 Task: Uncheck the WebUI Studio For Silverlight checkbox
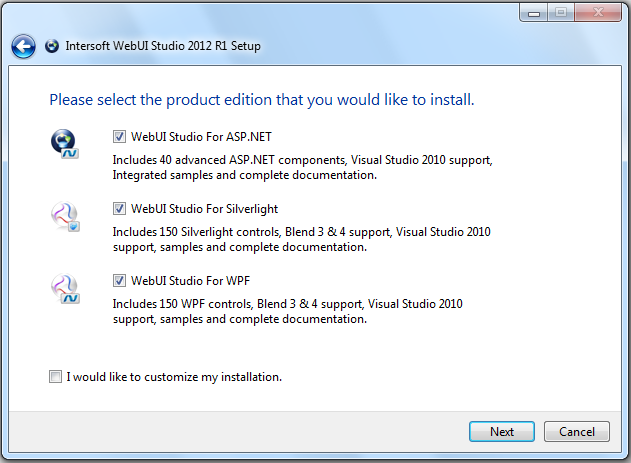point(120,209)
